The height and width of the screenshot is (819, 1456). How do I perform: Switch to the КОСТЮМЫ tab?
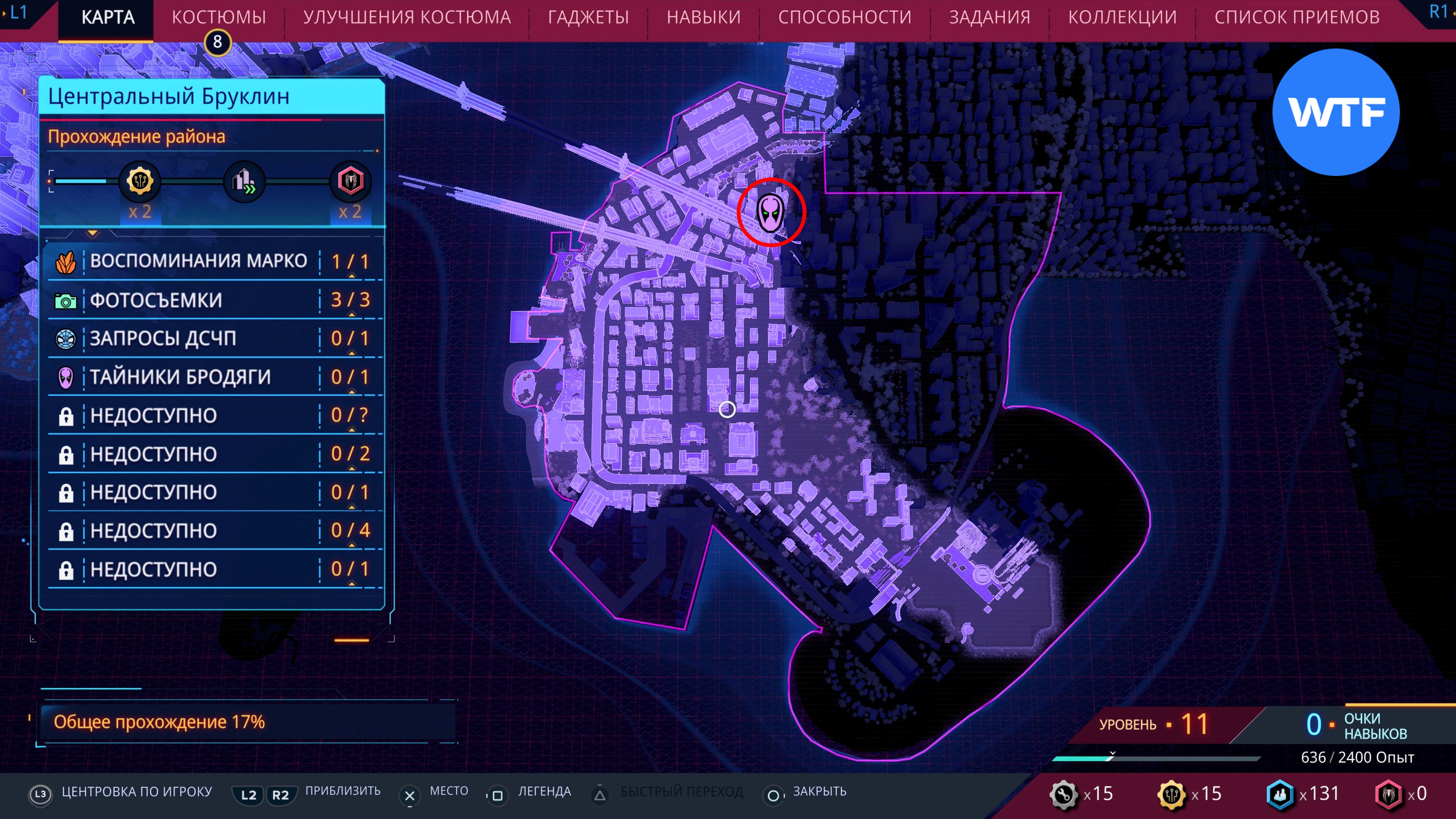[x=219, y=17]
